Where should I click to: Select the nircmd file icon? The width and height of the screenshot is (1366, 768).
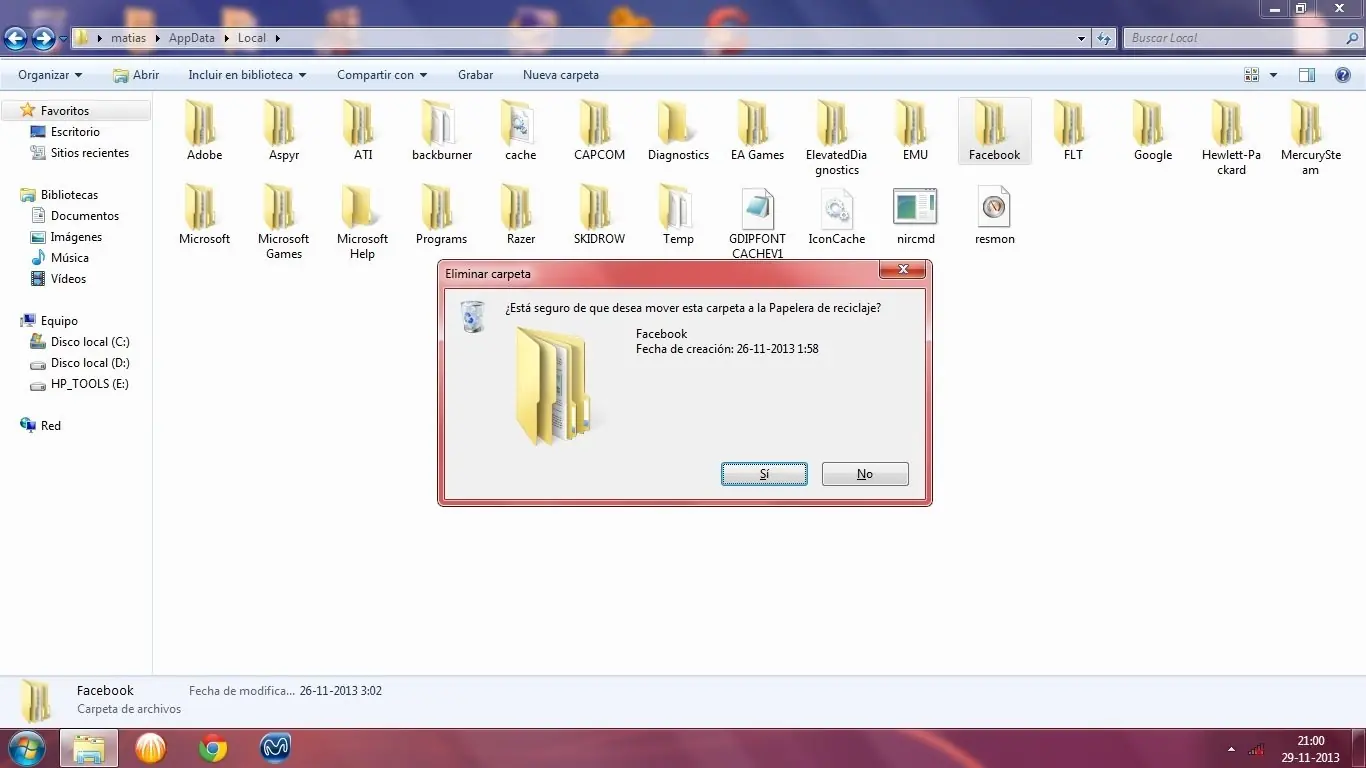pyautogui.click(x=915, y=207)
